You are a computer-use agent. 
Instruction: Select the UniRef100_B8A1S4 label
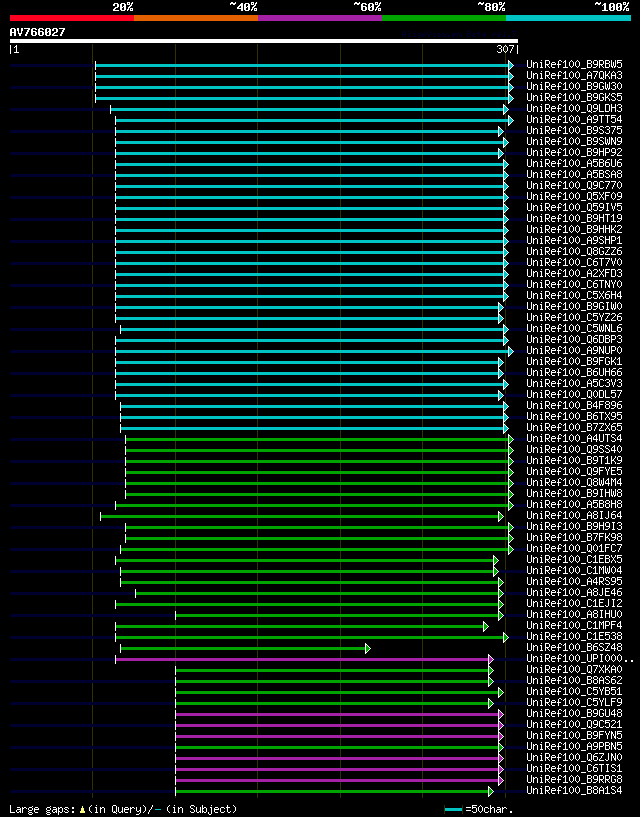(574, 790)
